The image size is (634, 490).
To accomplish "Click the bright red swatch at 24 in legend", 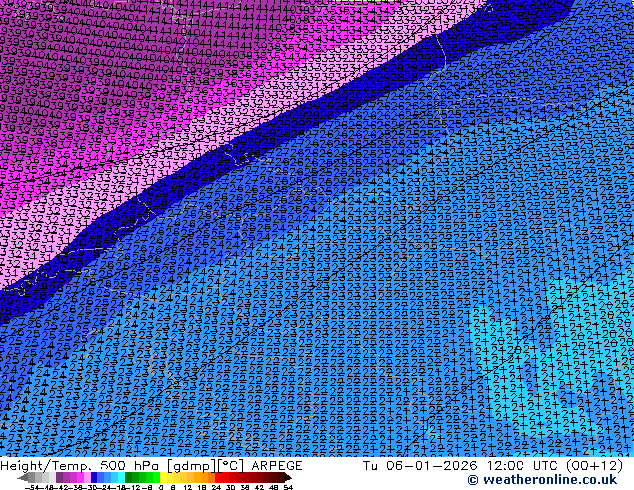I will 219,477.
